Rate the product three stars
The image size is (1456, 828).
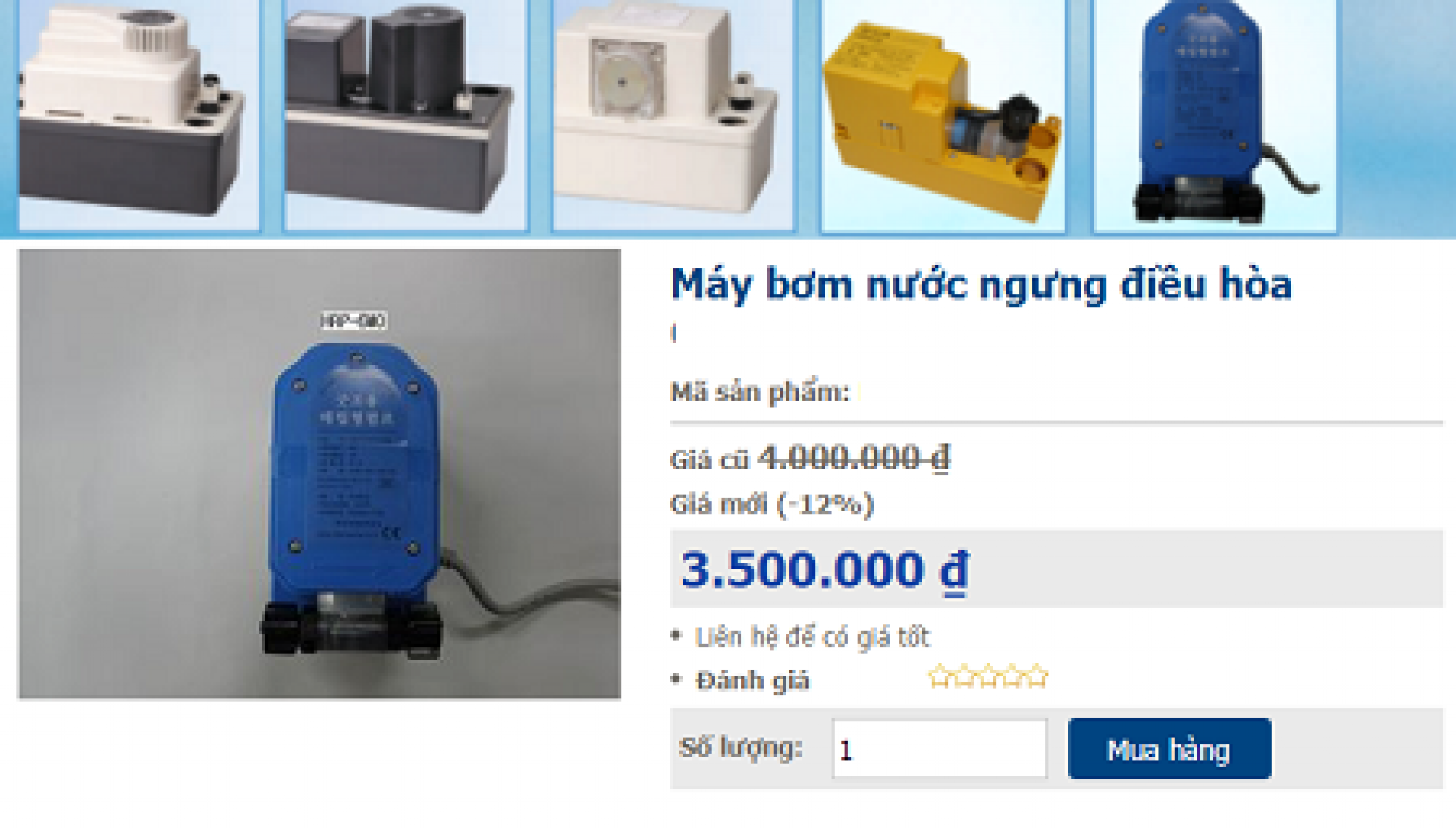[988, 676]
